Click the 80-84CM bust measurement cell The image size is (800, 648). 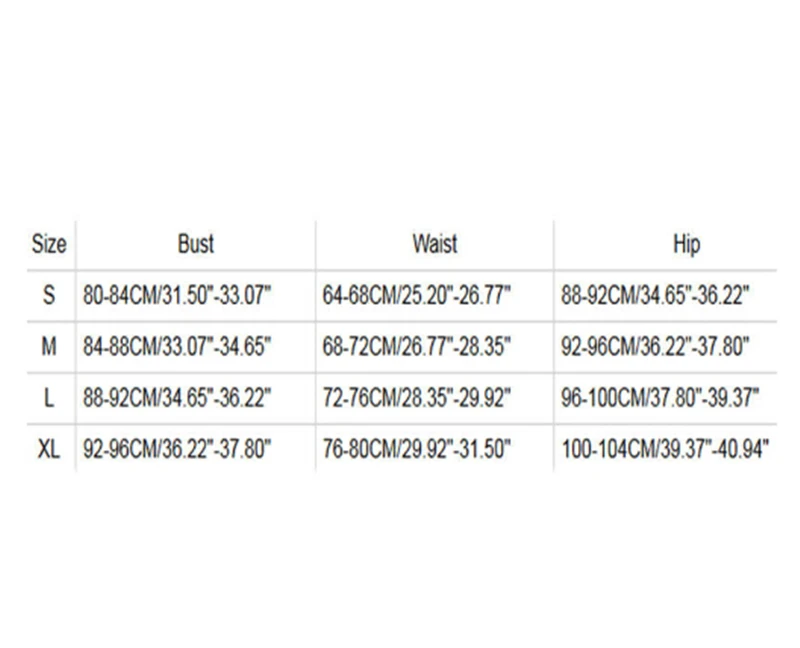[x=177, y=295]
